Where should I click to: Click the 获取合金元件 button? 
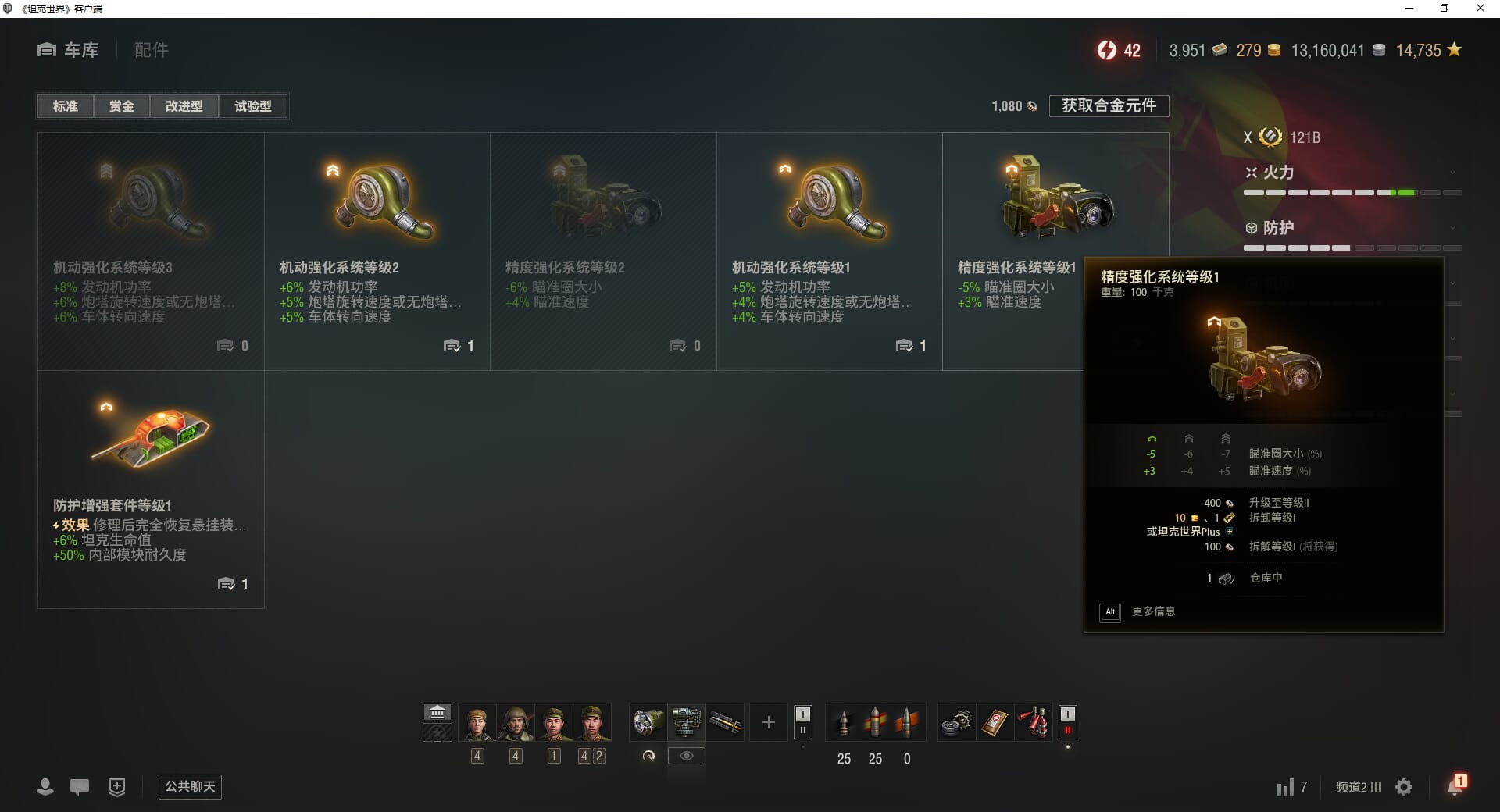coord(1109,105)
